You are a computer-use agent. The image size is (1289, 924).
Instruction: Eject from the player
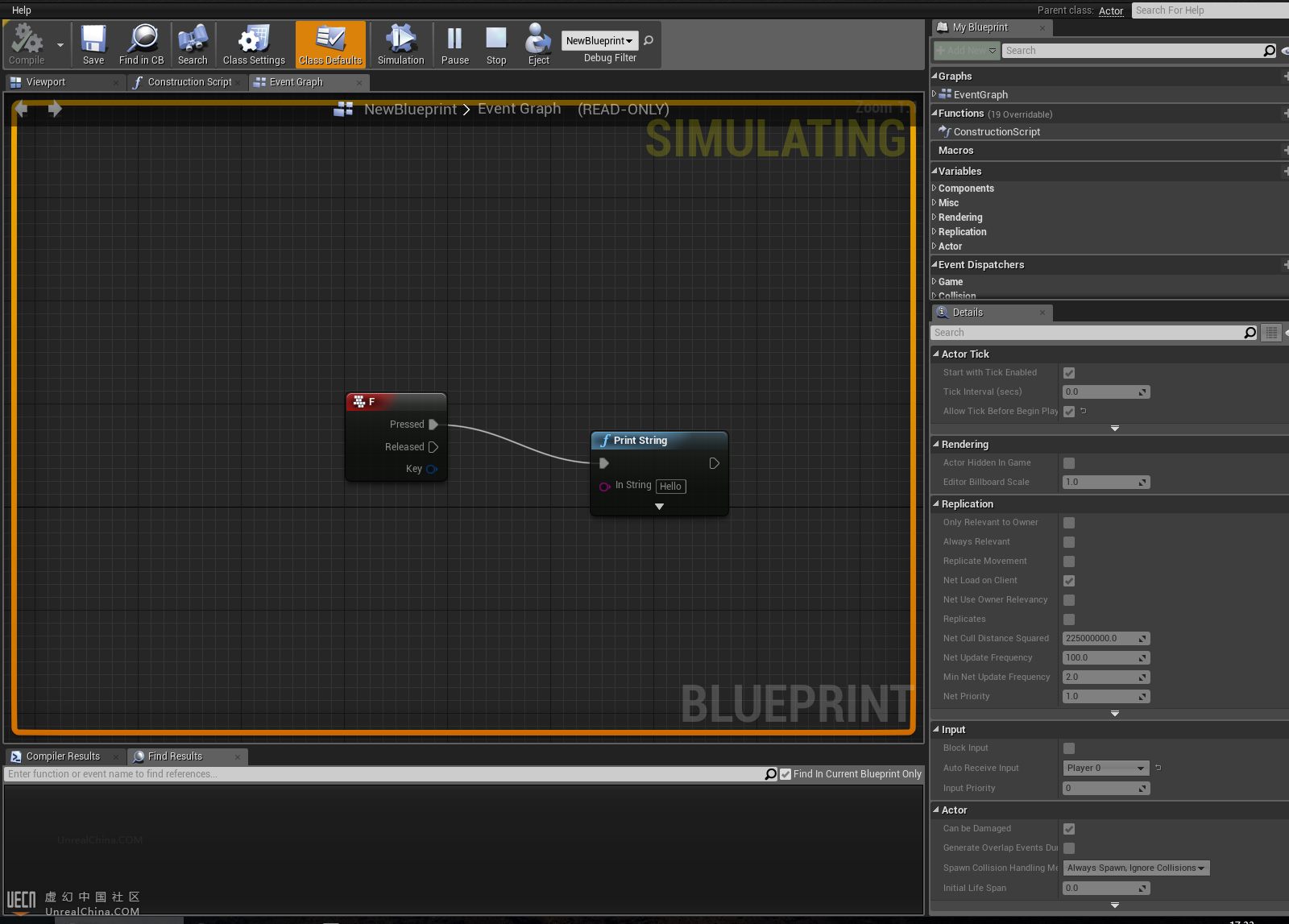[x=538, y=44]
